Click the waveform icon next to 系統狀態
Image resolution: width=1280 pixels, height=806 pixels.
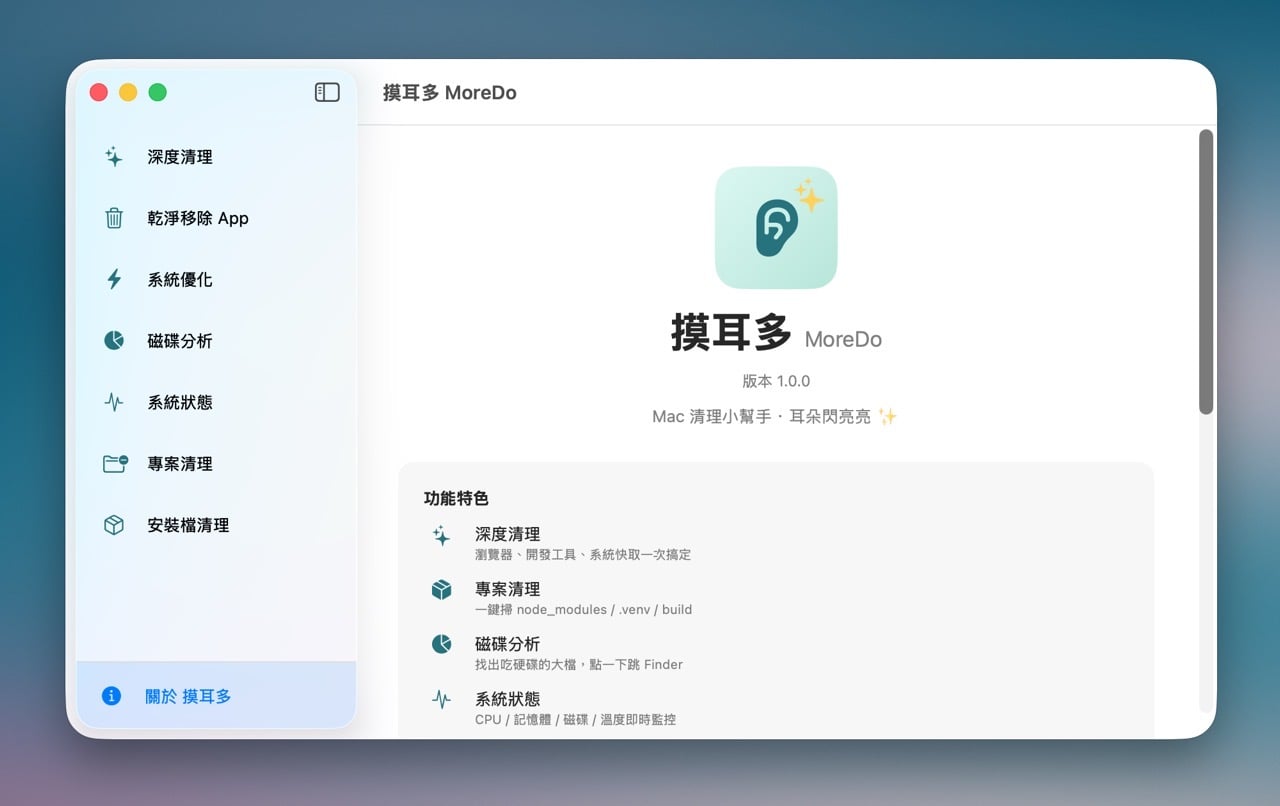pos(113,402)
